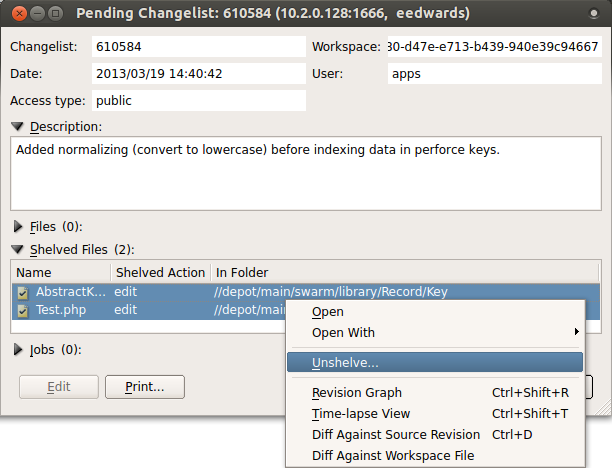The height and width of the screenshot is (468, 612).
Task: Select Diff Against Workspace File
Action: [x=435, y=456]
